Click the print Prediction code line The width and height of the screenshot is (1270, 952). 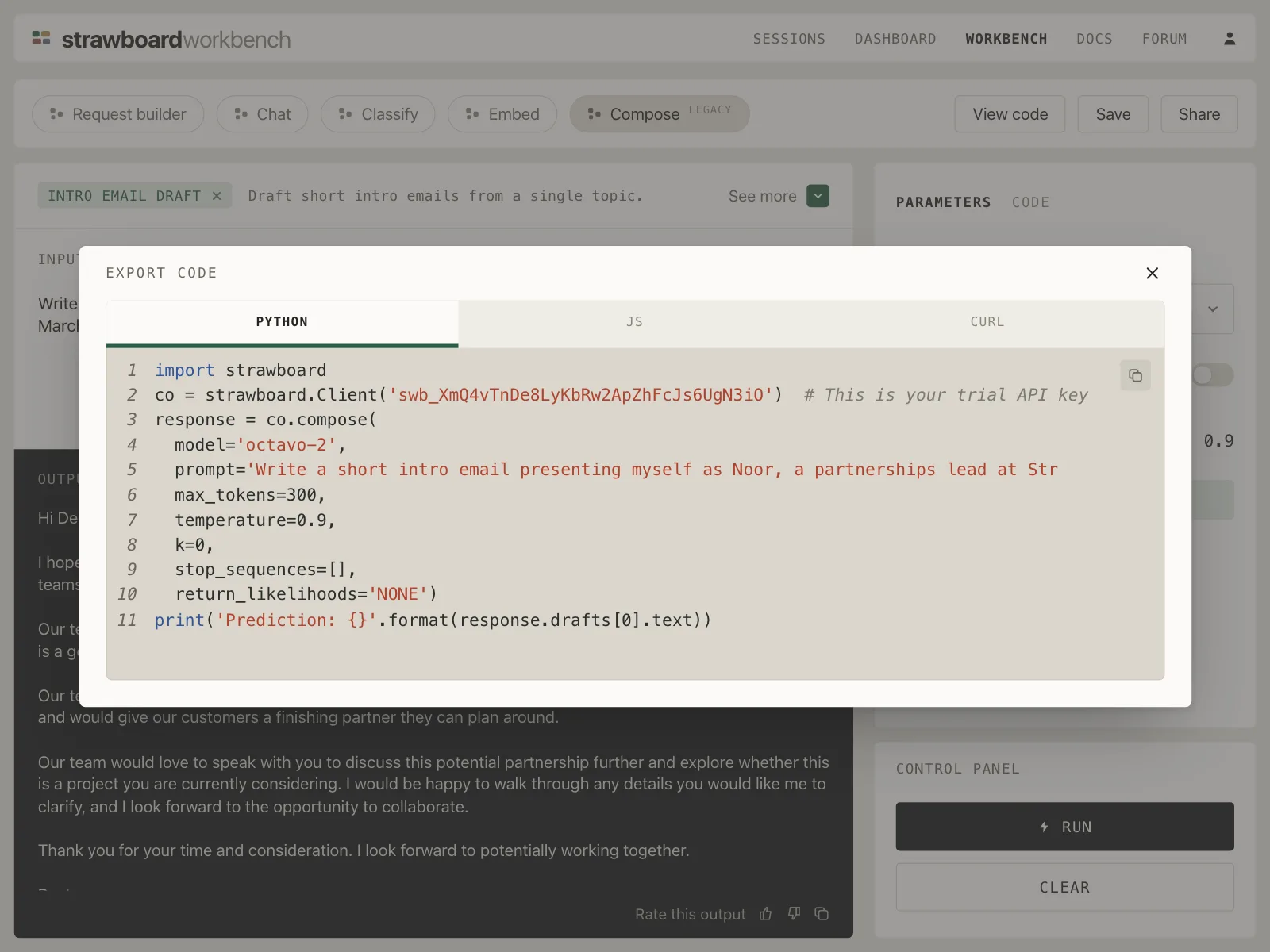433,620
